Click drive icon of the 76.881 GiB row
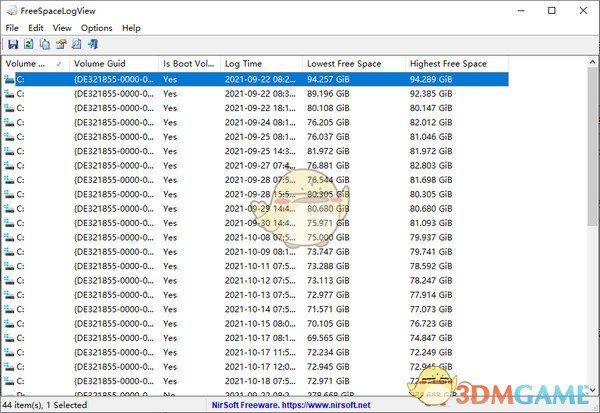Viewport: 600px width, 413px height. point(9,165)
